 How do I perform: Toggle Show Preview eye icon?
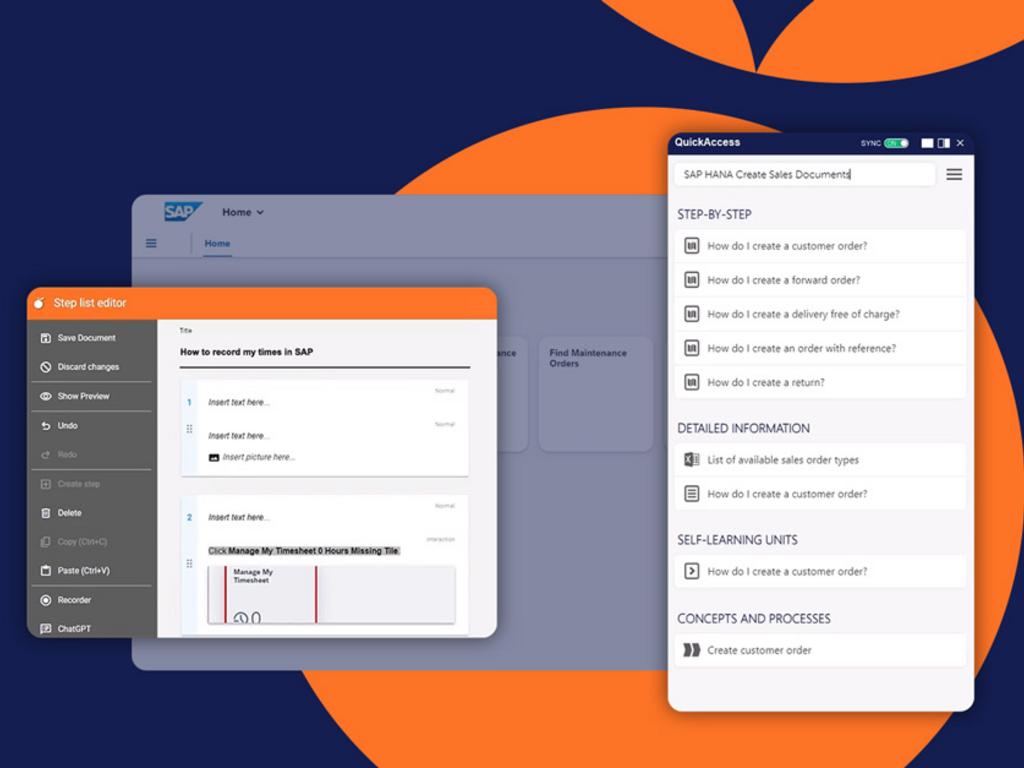pyautogui.click(x=45, y=396)
